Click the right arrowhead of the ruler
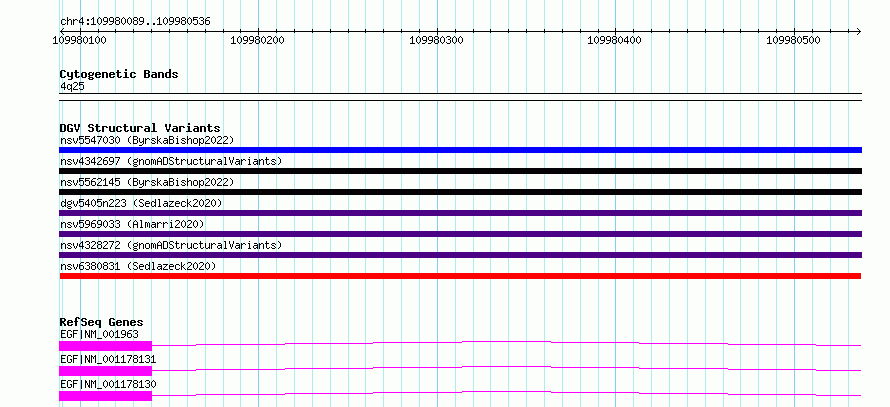Viewport: 890px width, 407px height. click(858, 31)
